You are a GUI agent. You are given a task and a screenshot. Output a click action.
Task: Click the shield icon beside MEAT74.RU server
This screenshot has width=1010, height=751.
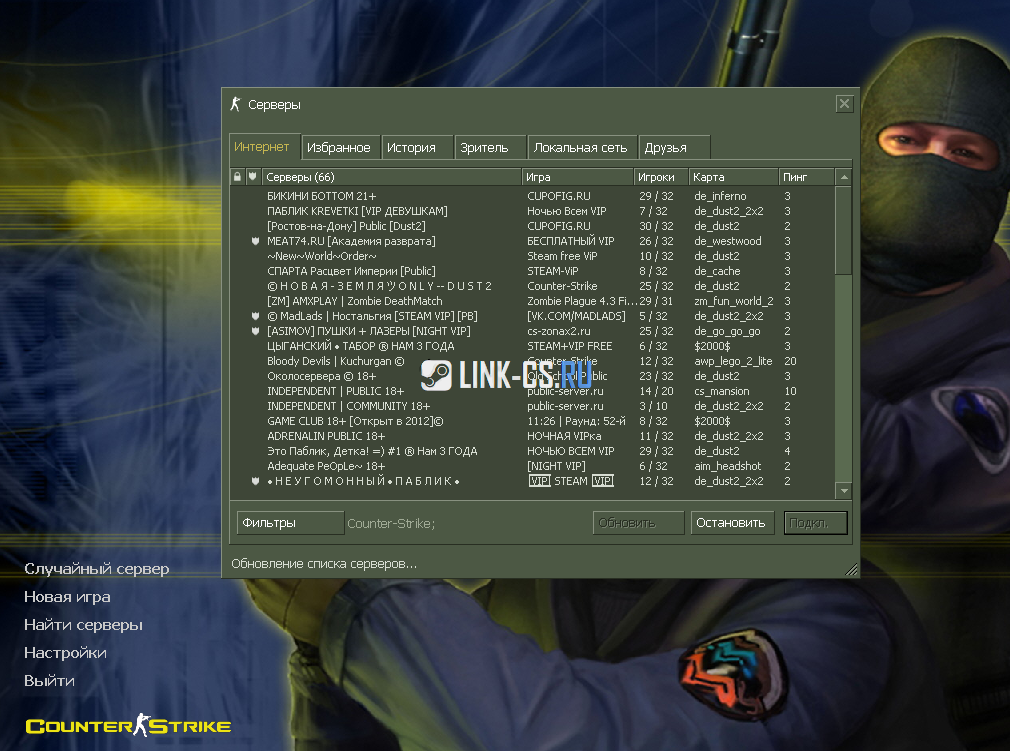[255, 241]
